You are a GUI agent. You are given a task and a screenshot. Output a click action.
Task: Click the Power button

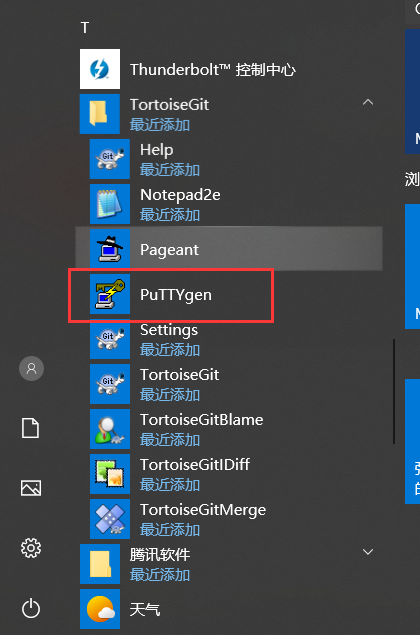point(31,608)
